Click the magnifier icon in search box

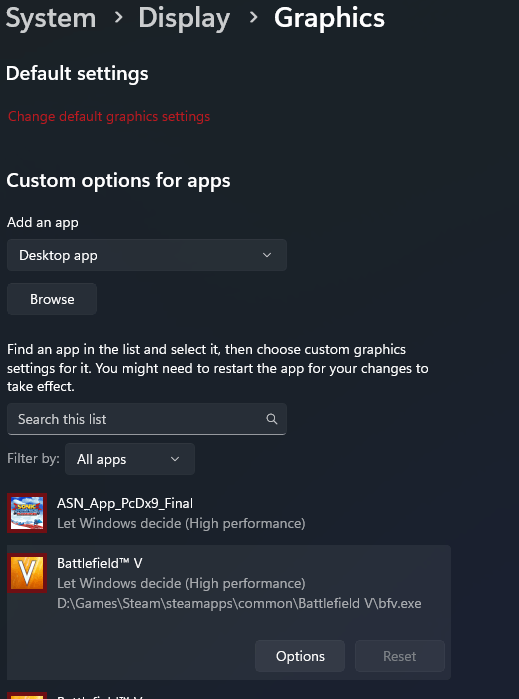272,419
